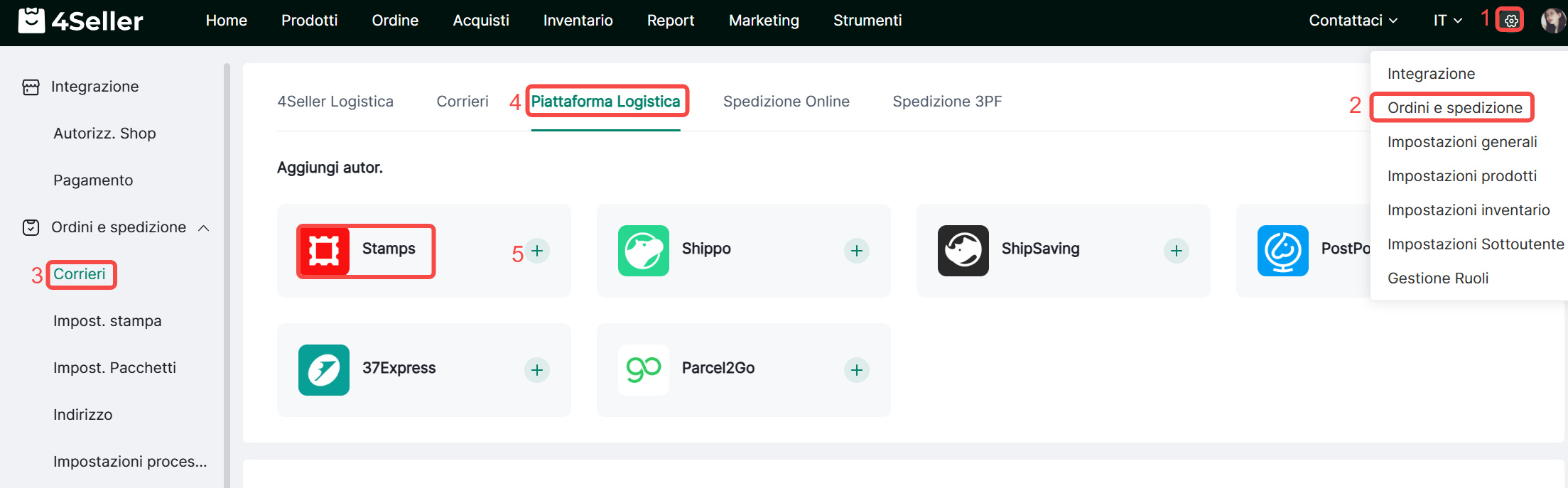This screenshot has width=1568, height=488.
Task: Select Impostazioni generali from settings menu
Action: click(x=1462, y=142)
